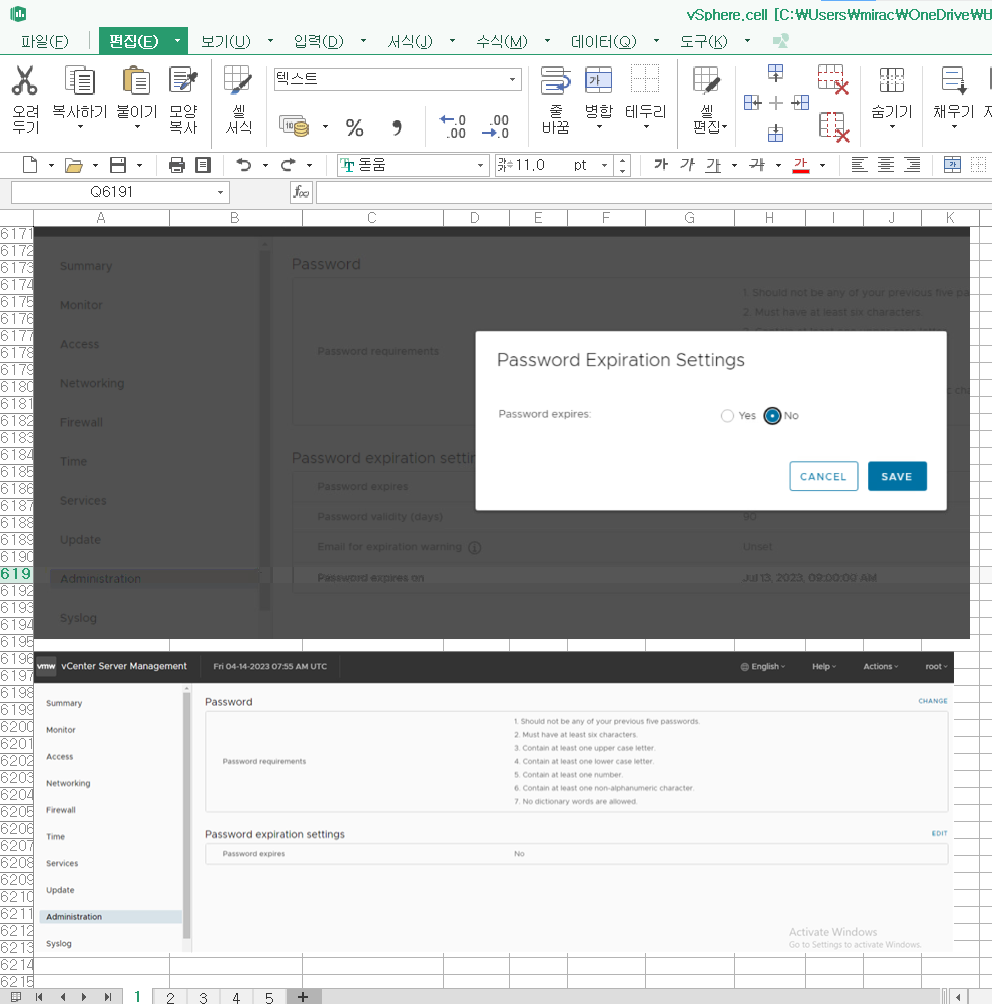The width and height of the screenshot is (992, 1004).
Task: Click the 붙이기 (paste) clipboard icon
Action: [136, 81]
